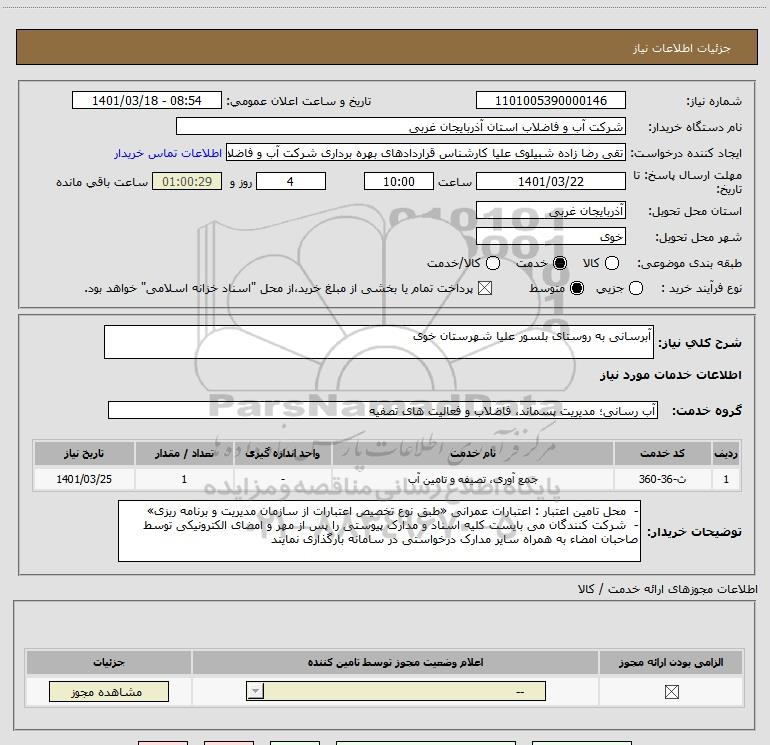
Task: Click the اعلام وضعیت مجوز column header
Action: point(395,662)
